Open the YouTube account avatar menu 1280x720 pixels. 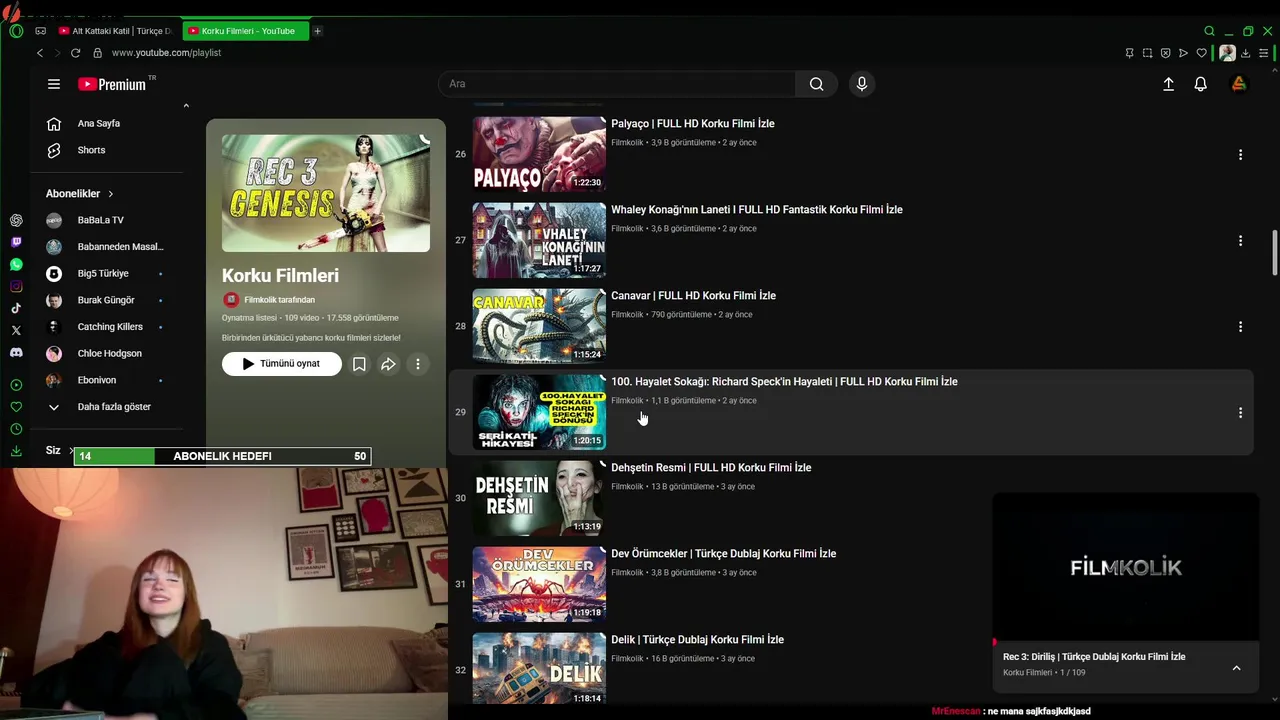tap(1239, 84)
